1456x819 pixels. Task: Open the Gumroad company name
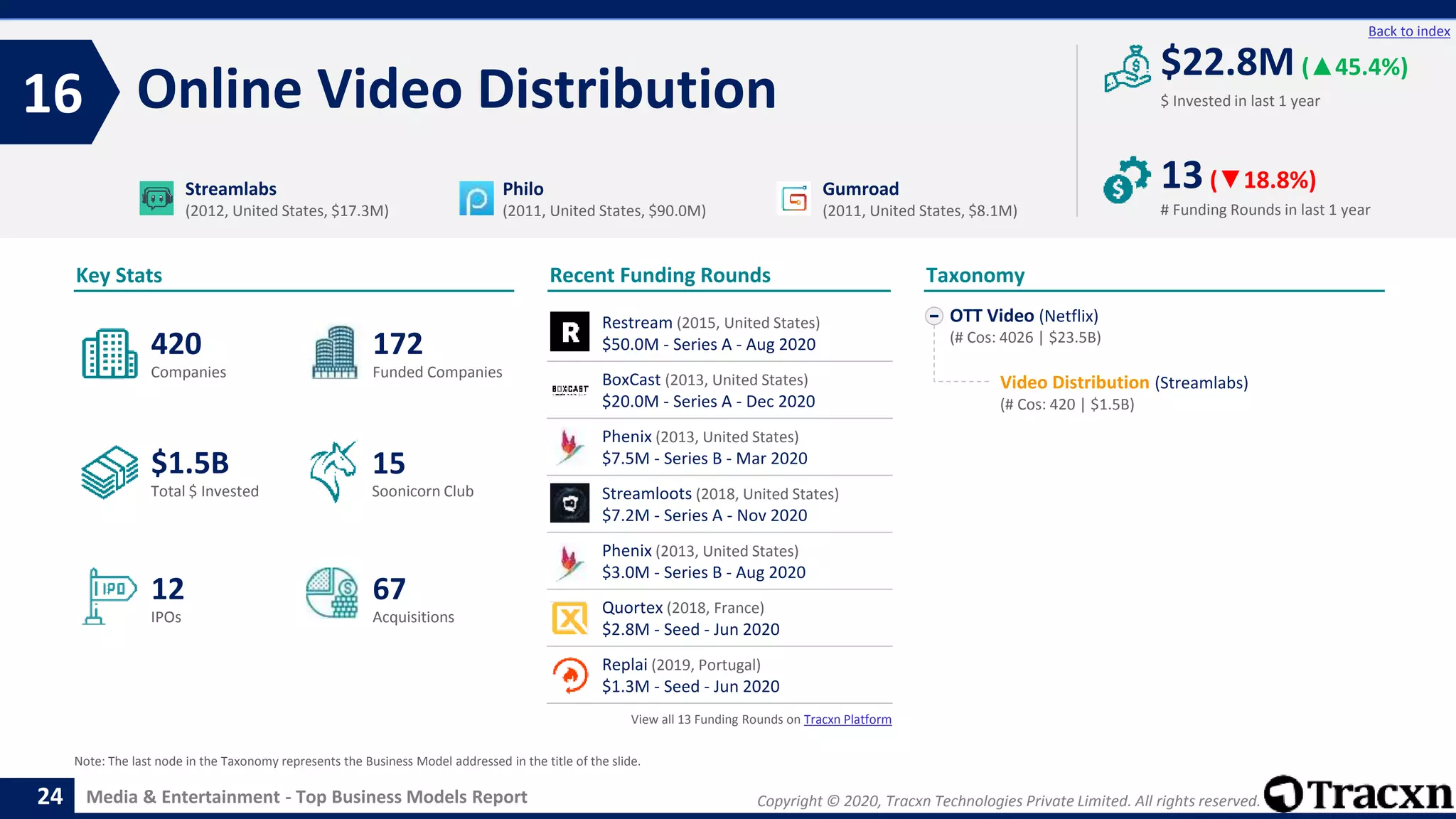point(860,189)
